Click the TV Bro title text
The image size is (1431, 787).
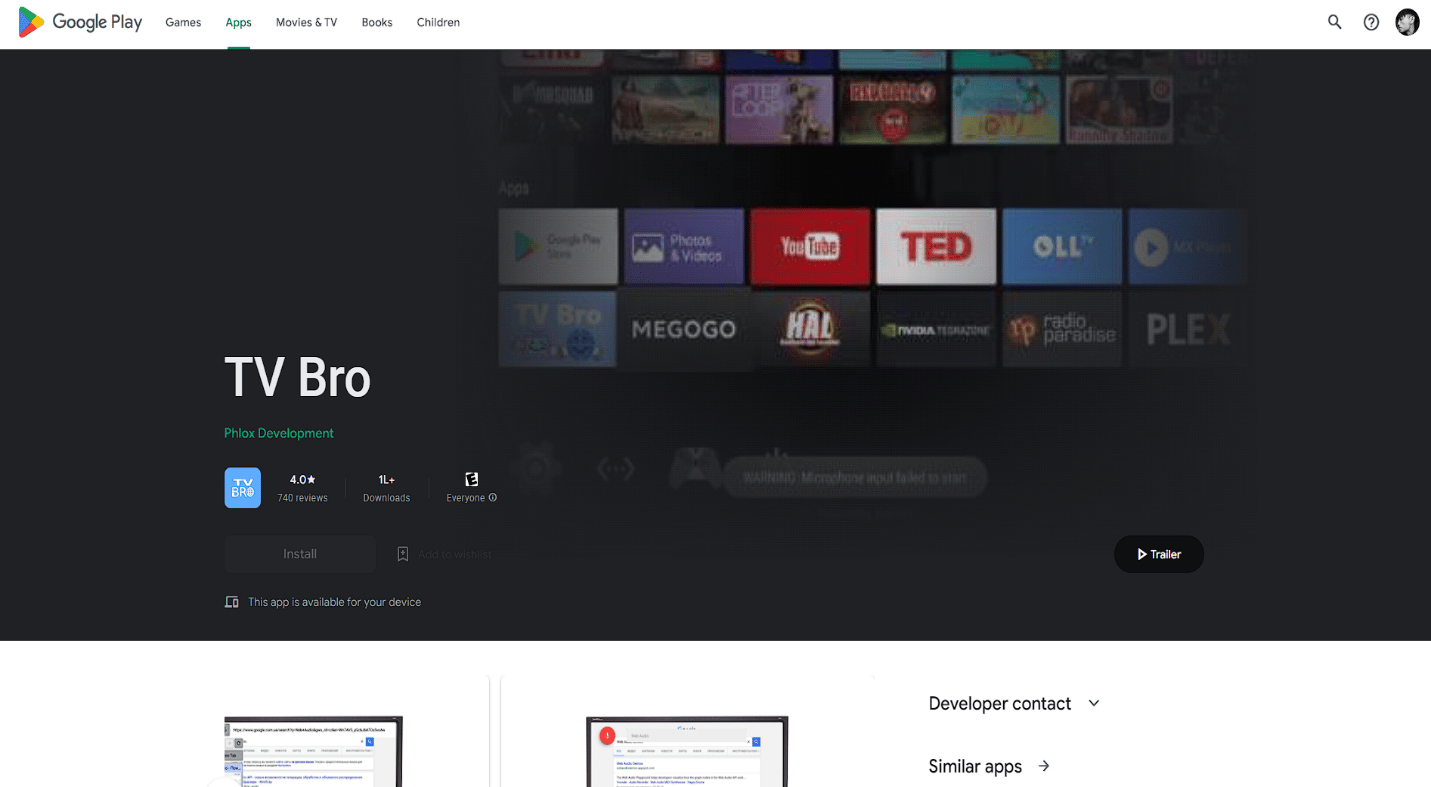click(297, 377)
